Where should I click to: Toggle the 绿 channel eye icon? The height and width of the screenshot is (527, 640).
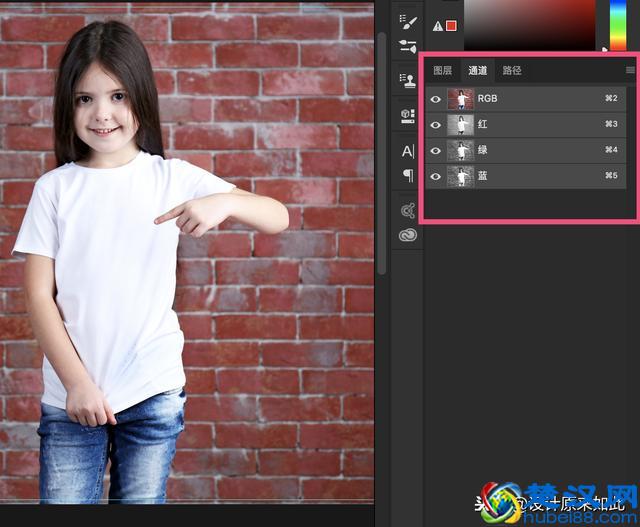pos(435,151)
